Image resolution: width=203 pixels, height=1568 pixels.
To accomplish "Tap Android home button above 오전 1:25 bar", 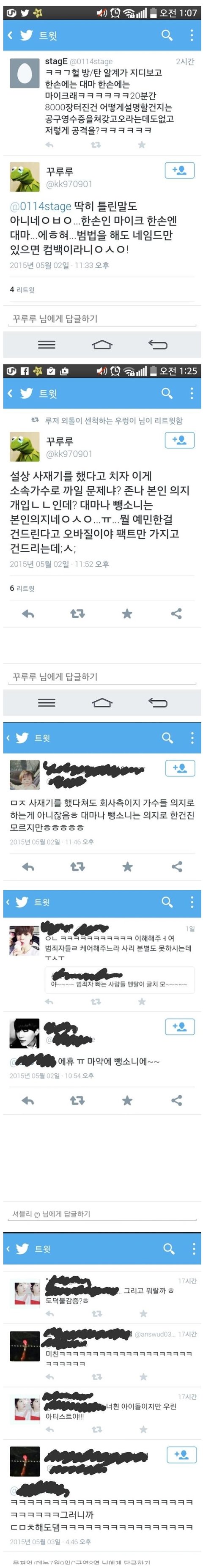I will coord(102,345).
